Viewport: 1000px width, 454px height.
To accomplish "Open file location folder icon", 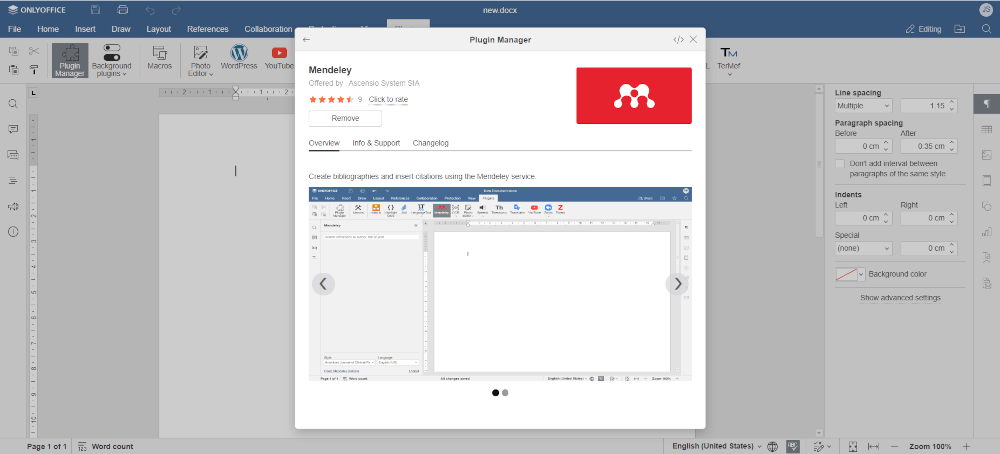I will (959, 29).
